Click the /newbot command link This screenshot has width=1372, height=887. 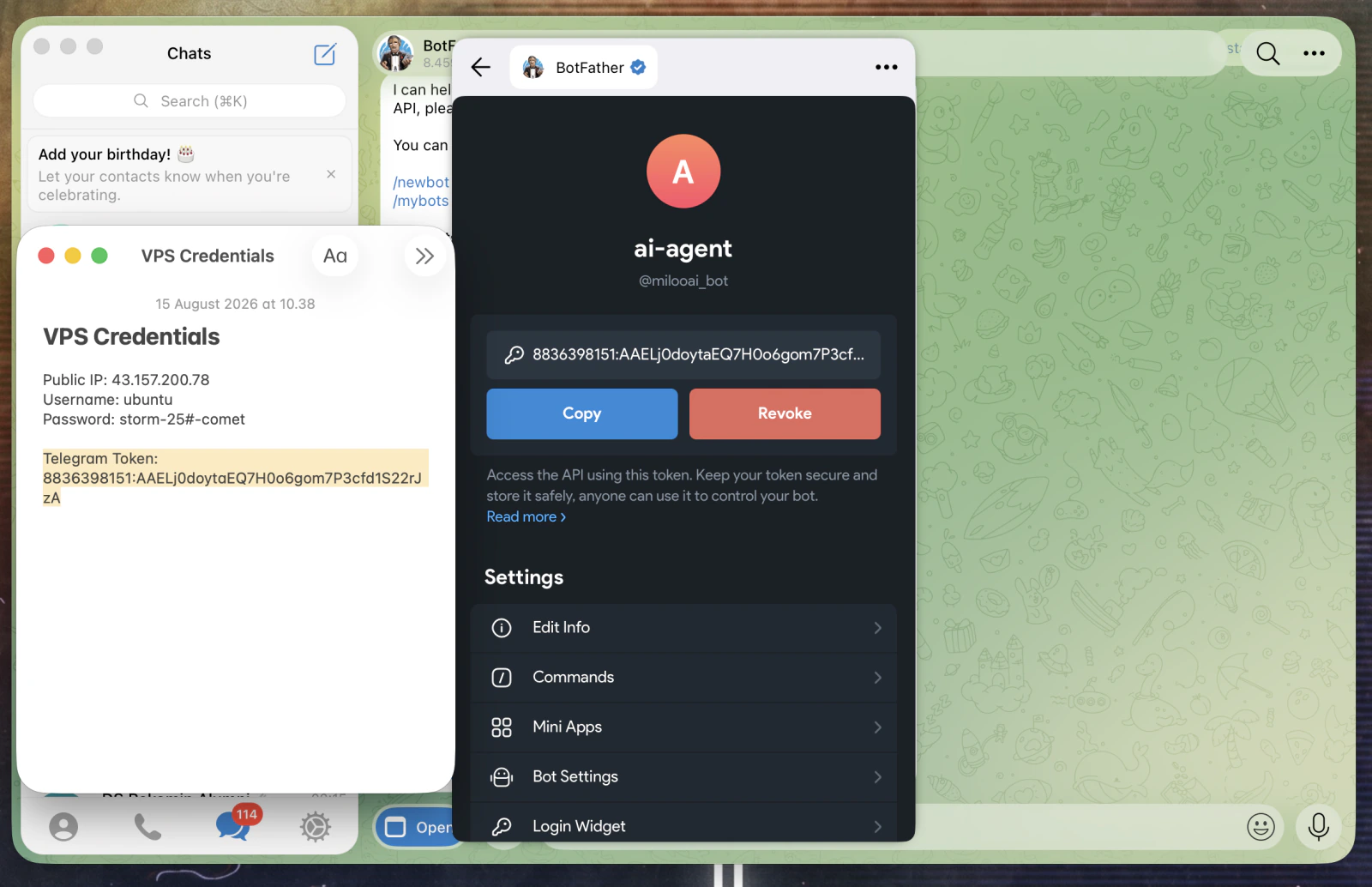point(421,183)
